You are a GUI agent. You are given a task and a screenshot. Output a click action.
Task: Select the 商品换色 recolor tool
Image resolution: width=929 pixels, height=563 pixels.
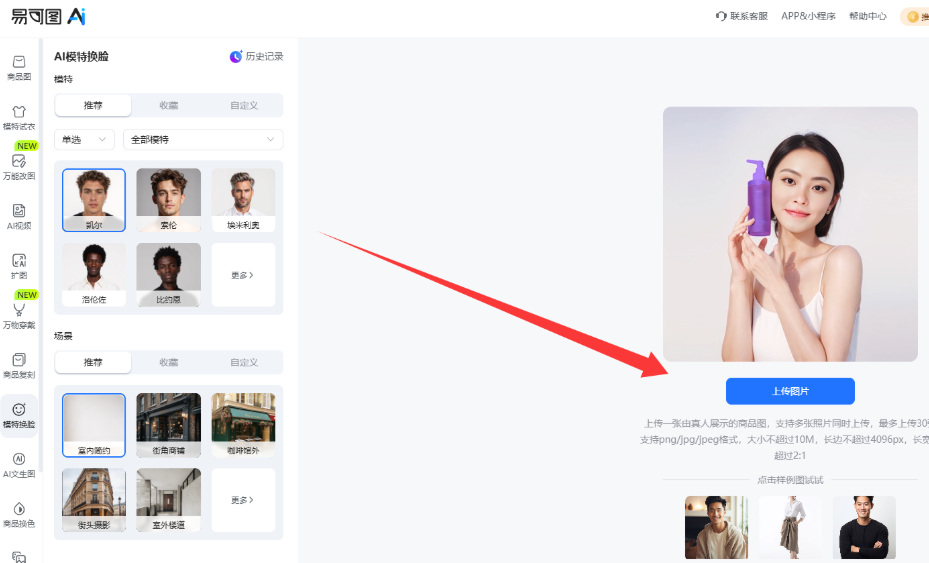(x=19, y=514)
